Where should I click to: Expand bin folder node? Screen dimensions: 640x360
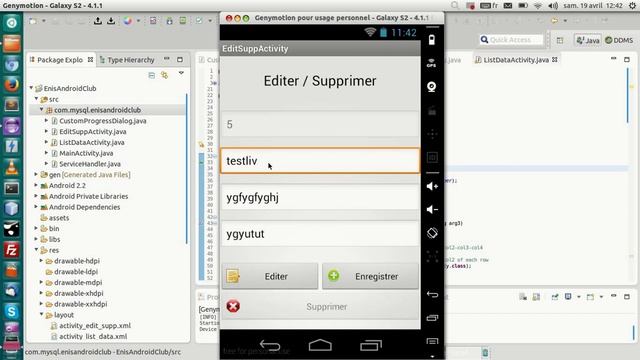[36, 229]
